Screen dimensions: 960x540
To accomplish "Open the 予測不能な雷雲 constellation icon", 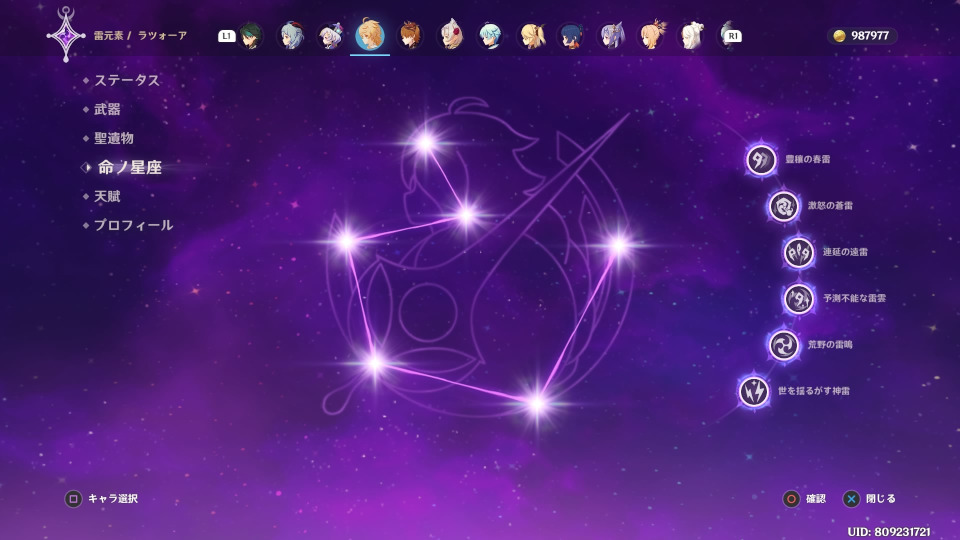I will click(x=799, y=299).
